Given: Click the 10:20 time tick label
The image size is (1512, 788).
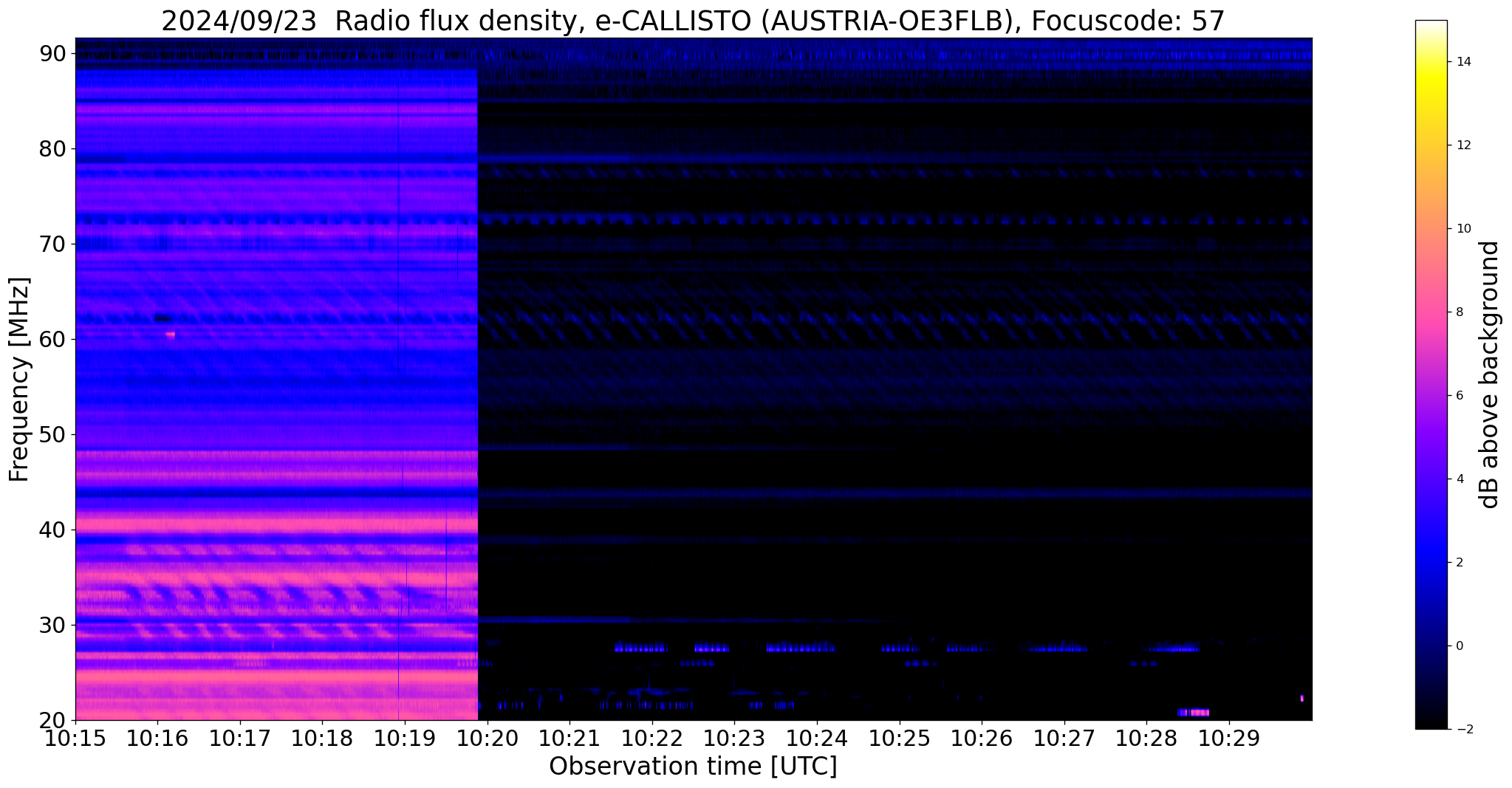Looking at the screenshot, I should coord(488,738).
